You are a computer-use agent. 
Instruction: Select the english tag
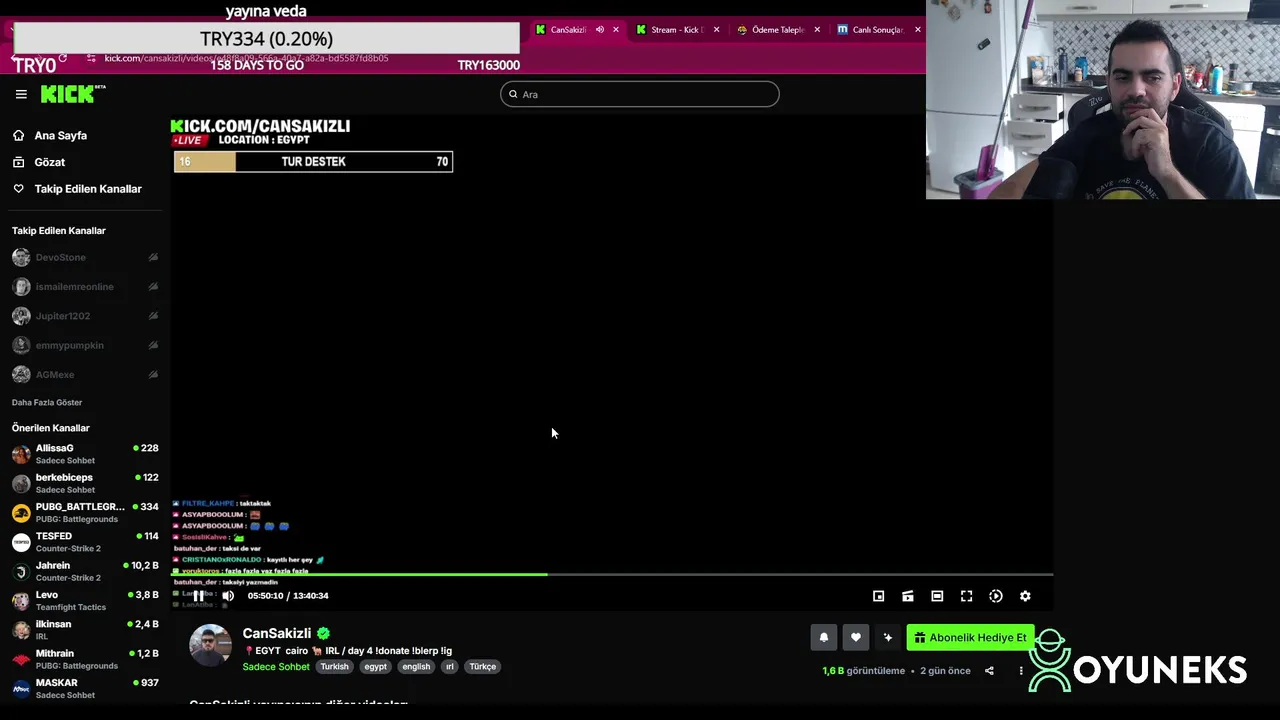point(416,667)
